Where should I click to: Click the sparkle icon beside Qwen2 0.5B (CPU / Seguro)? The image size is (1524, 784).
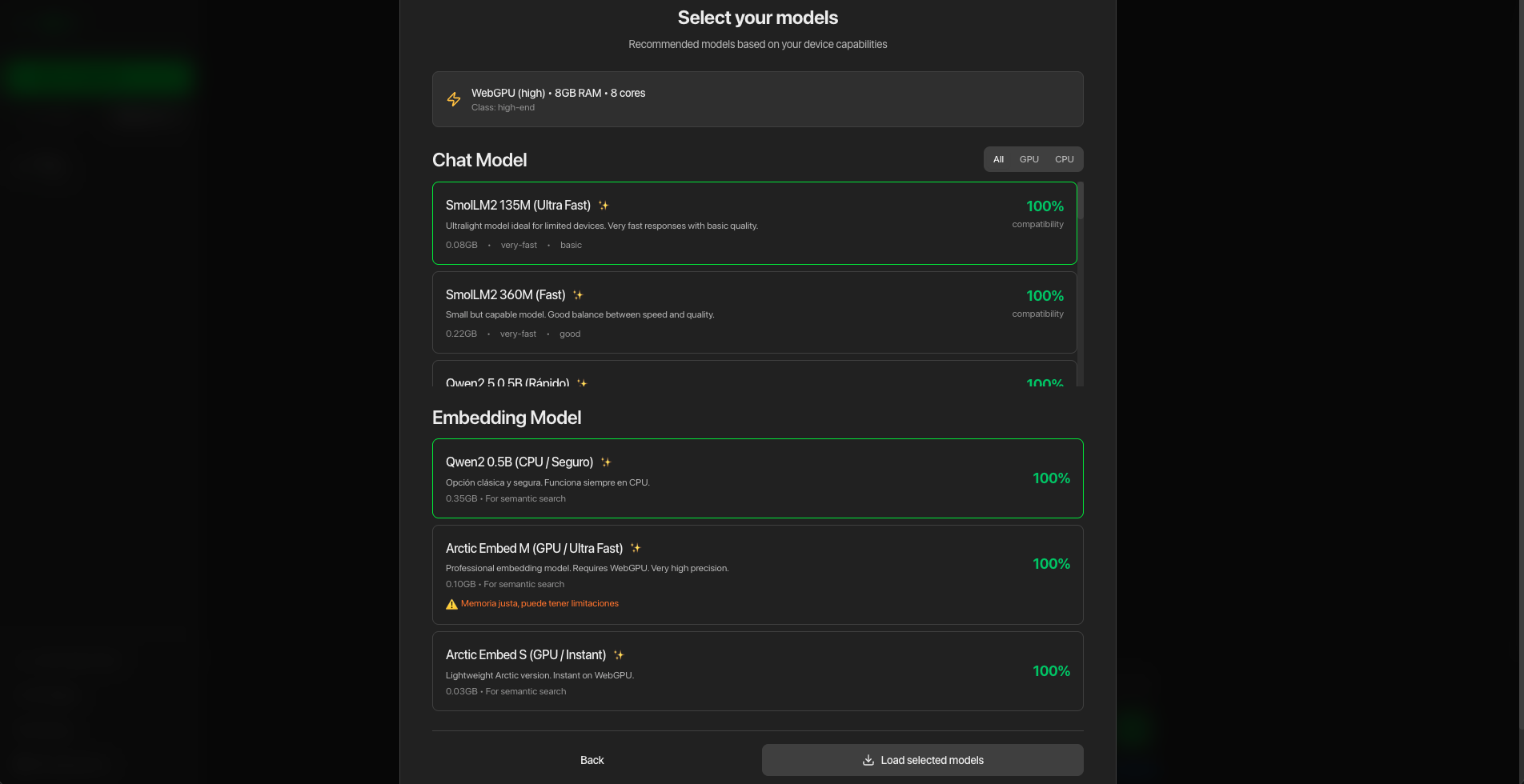(x=606, y=462)
